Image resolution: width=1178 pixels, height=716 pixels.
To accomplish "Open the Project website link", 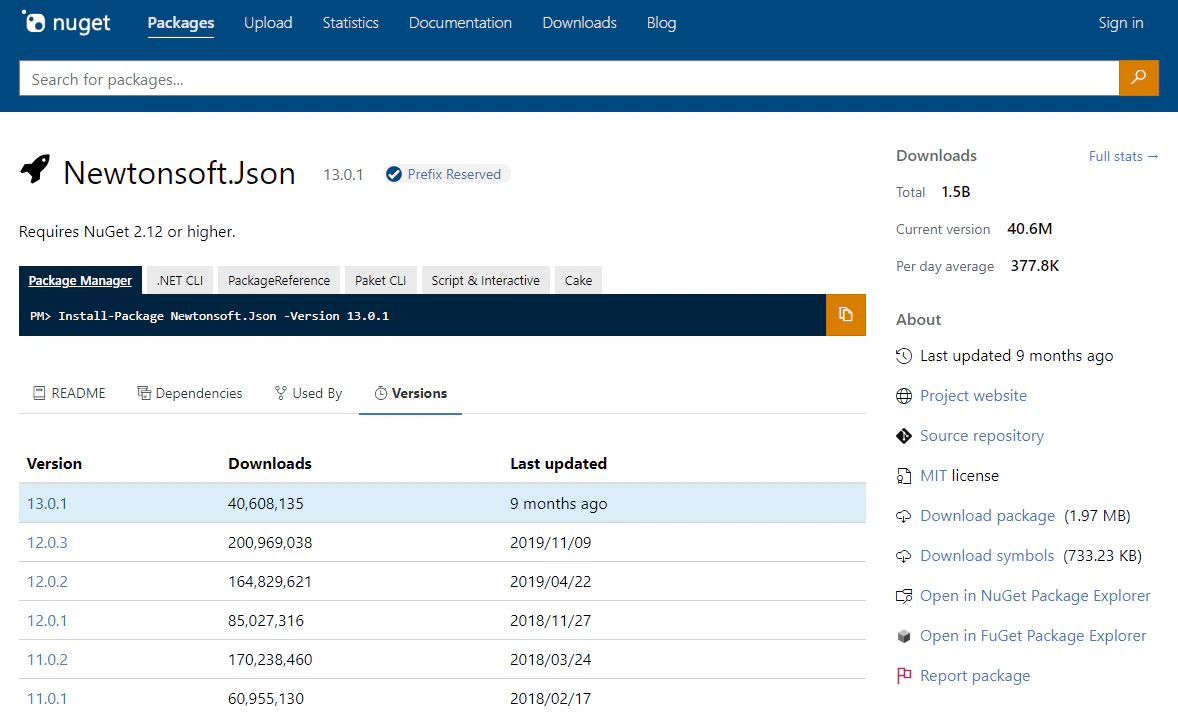I will 973,396.
